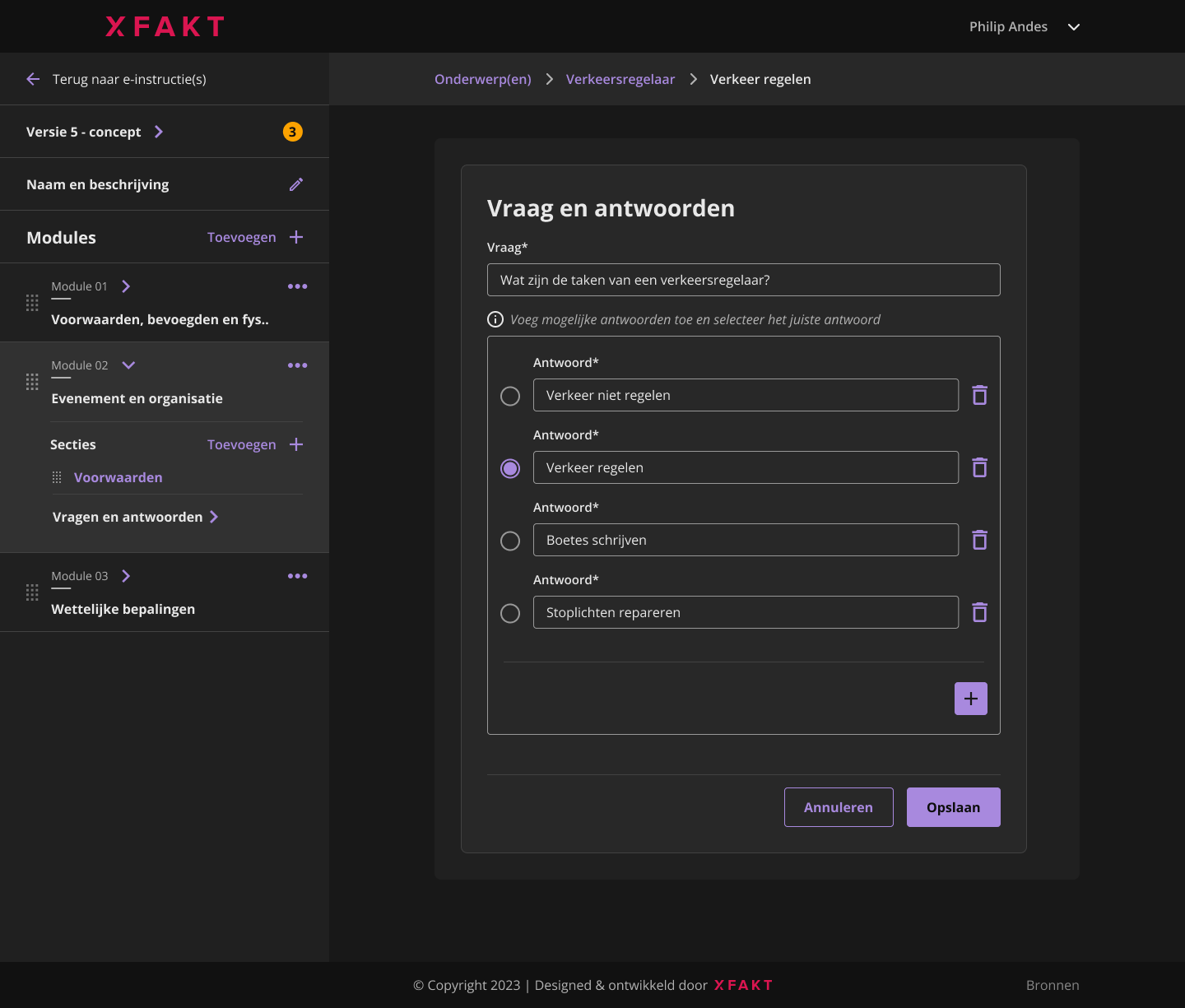This screenshot has height=1008, width=1185.
Task: Delete the answer 'Stoplichten repareren'
Action: 979,612
